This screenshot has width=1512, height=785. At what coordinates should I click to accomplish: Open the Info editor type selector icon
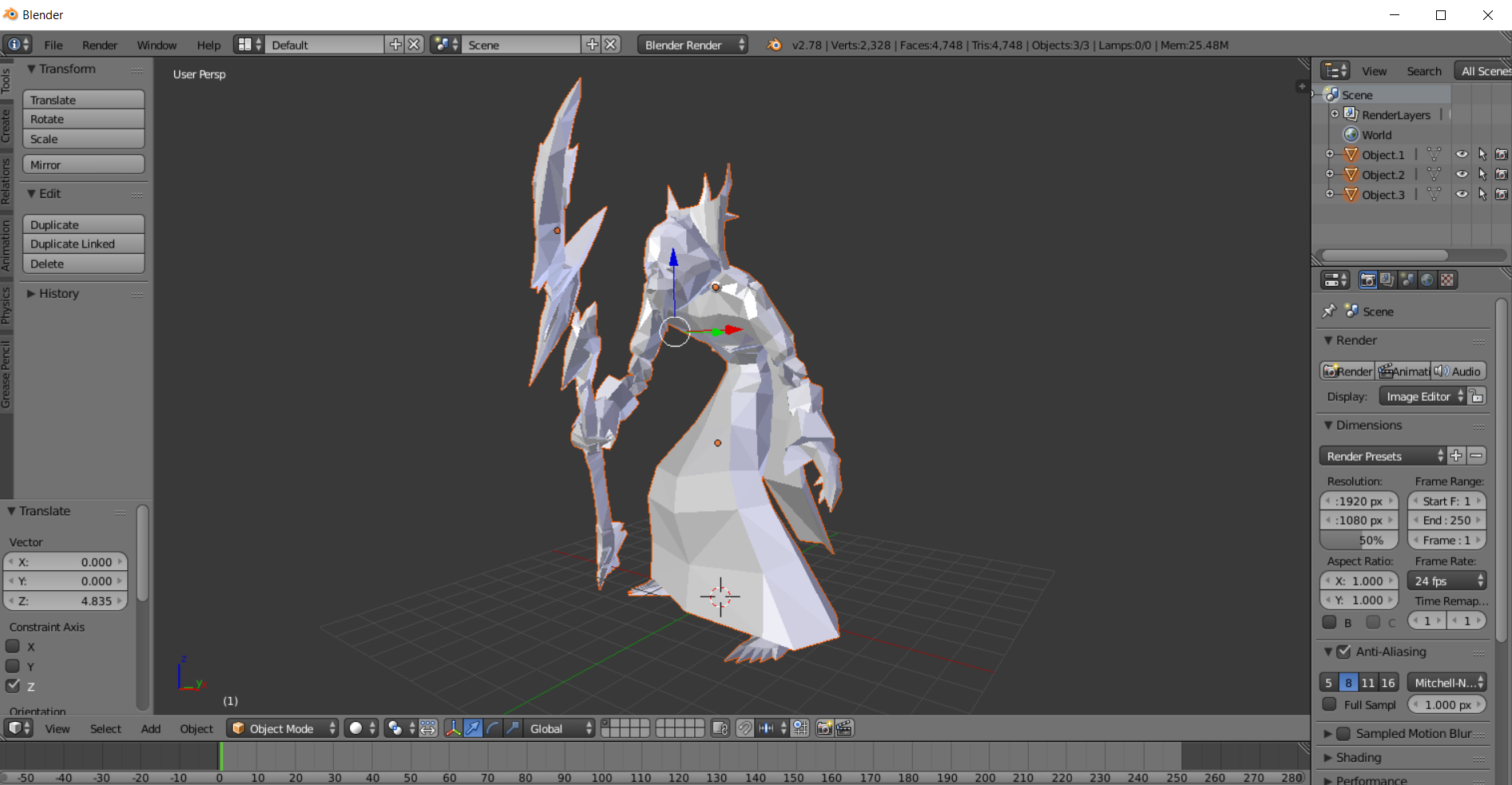point(17,45)
